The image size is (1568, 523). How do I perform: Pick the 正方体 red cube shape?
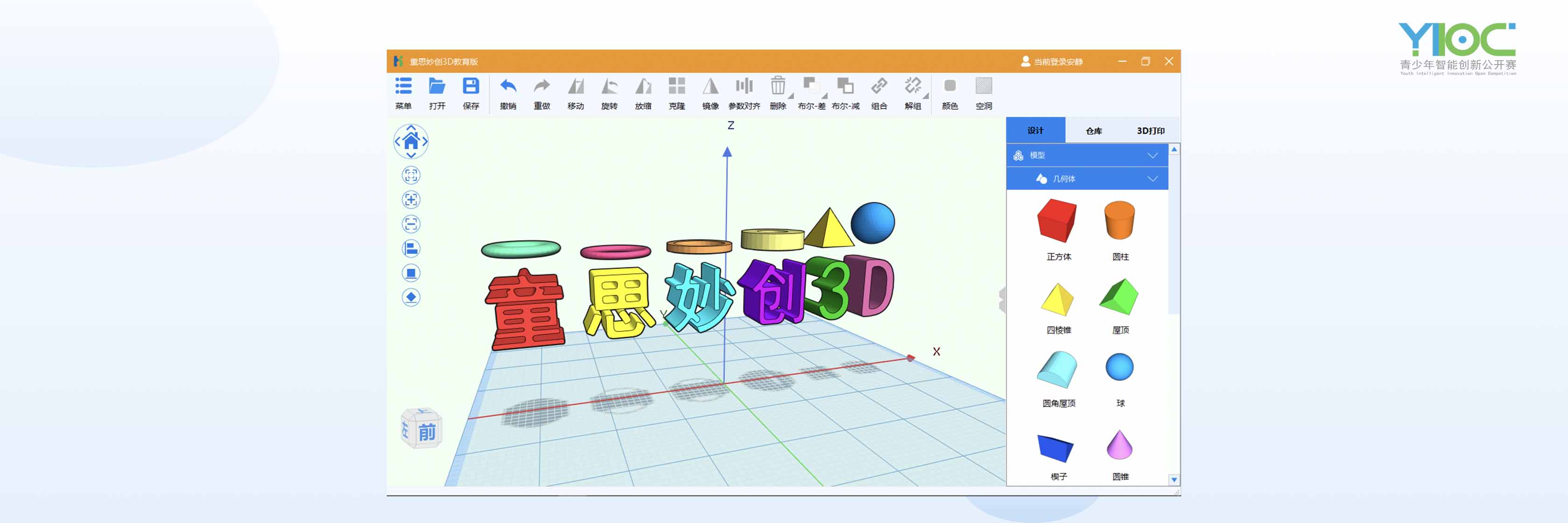tap(1057, 221)
